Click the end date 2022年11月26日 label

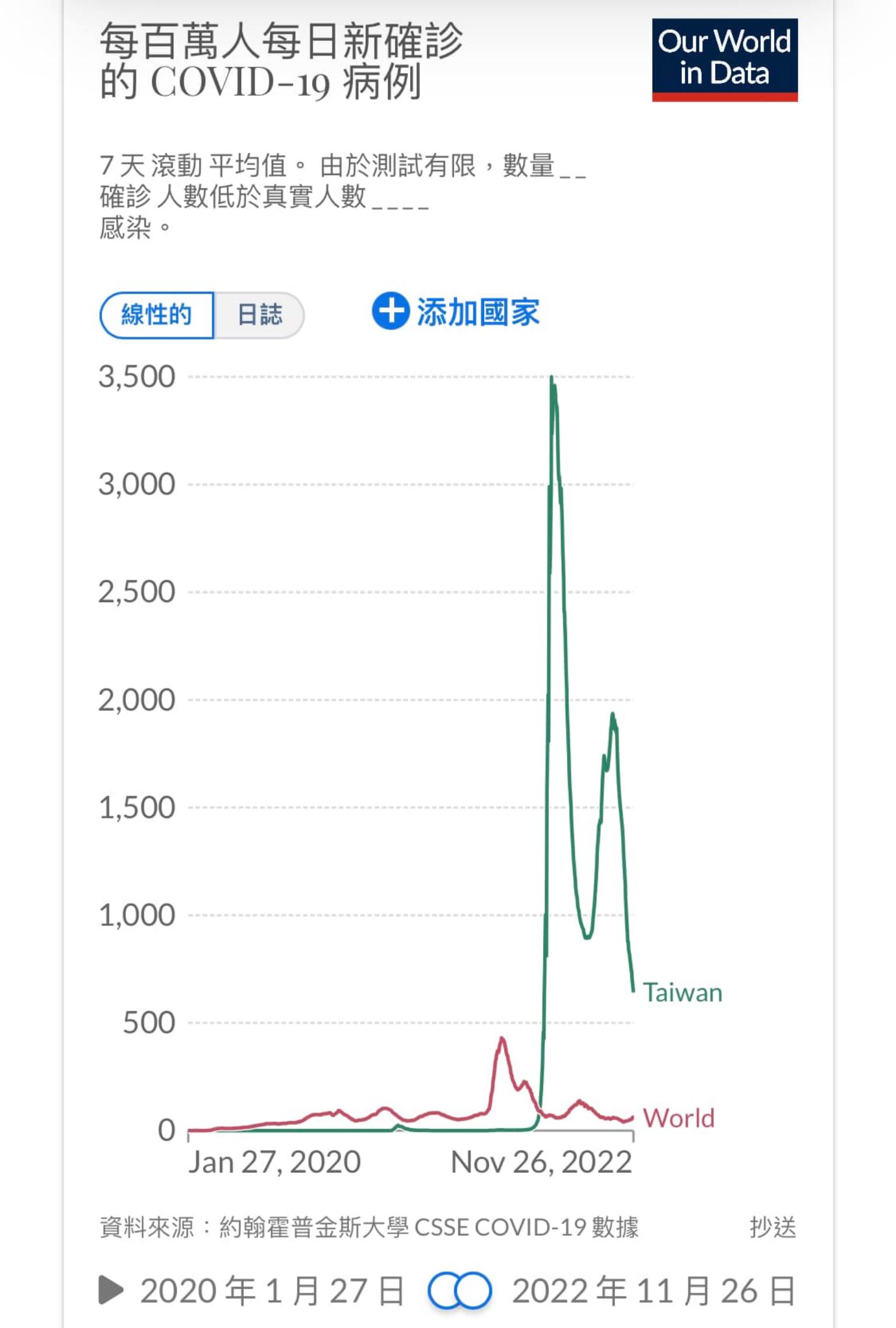[653, 1291]
